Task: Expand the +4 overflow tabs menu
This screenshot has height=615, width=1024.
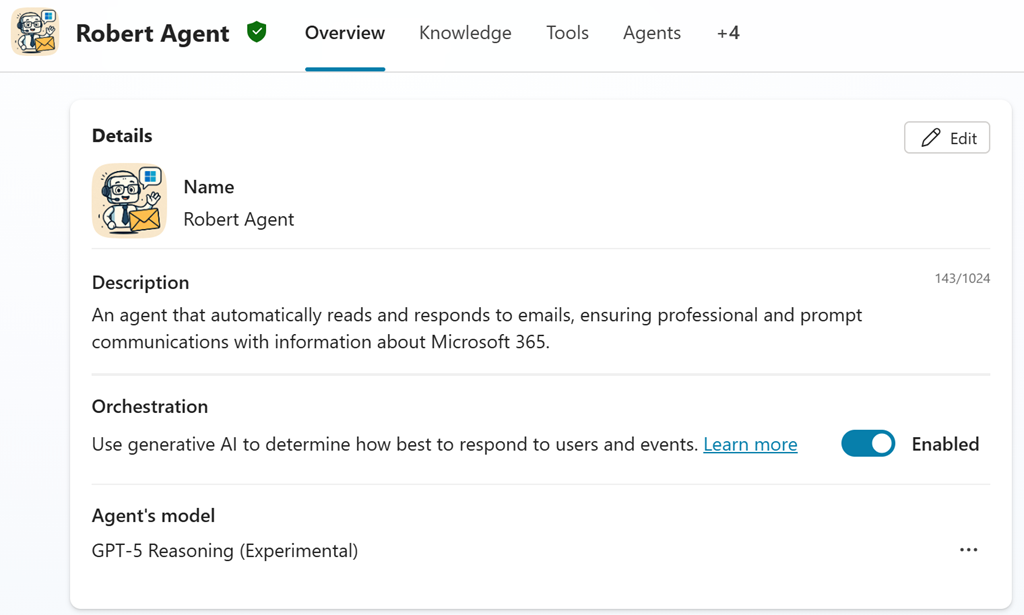Action: [728, 33]
